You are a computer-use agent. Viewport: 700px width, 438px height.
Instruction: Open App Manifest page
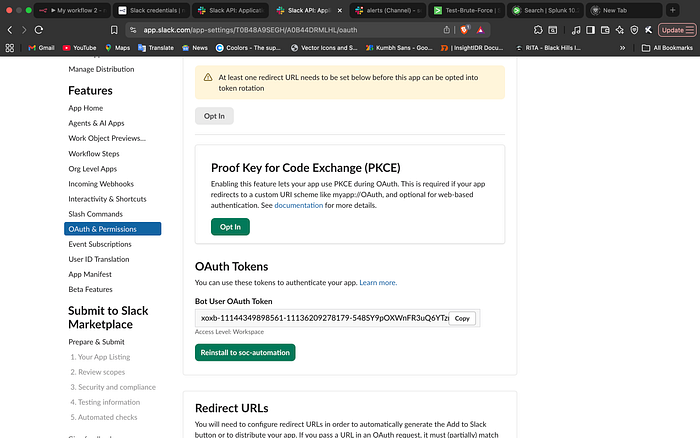[90, 275]
